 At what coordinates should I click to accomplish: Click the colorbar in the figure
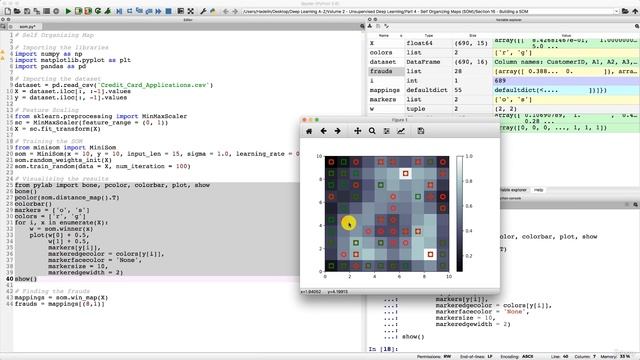(460, 213)
